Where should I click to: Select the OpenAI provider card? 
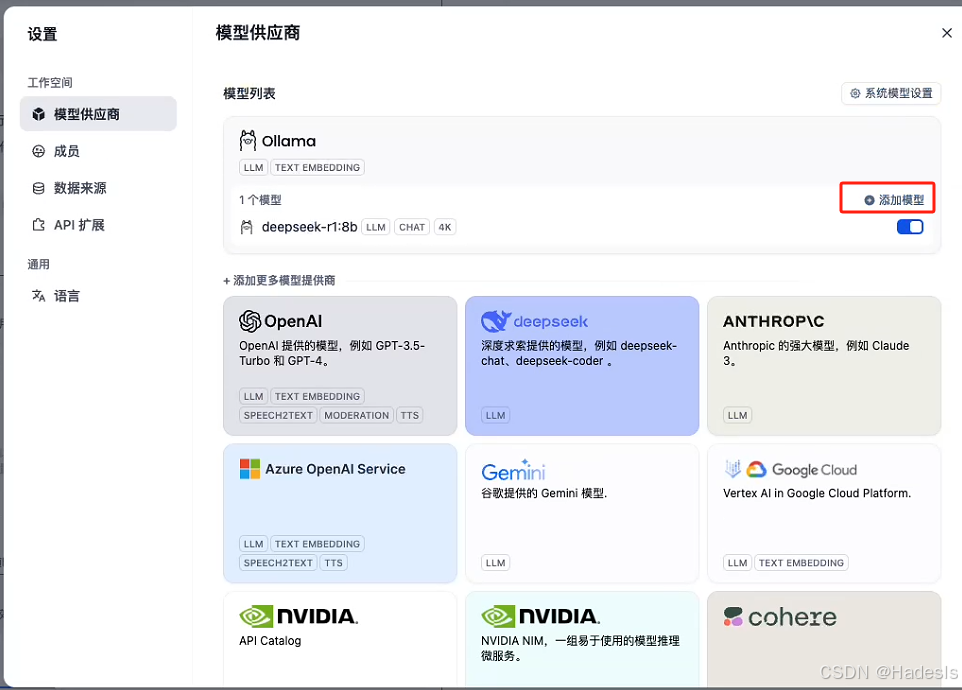tap(340, 366)
